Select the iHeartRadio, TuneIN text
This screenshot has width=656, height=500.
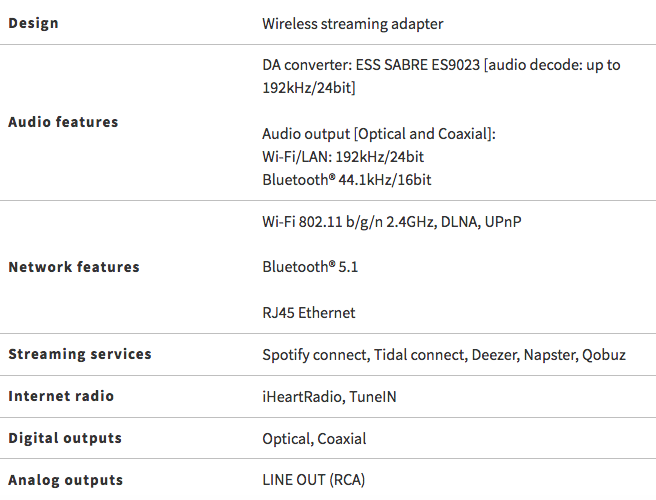pos(329,397)
